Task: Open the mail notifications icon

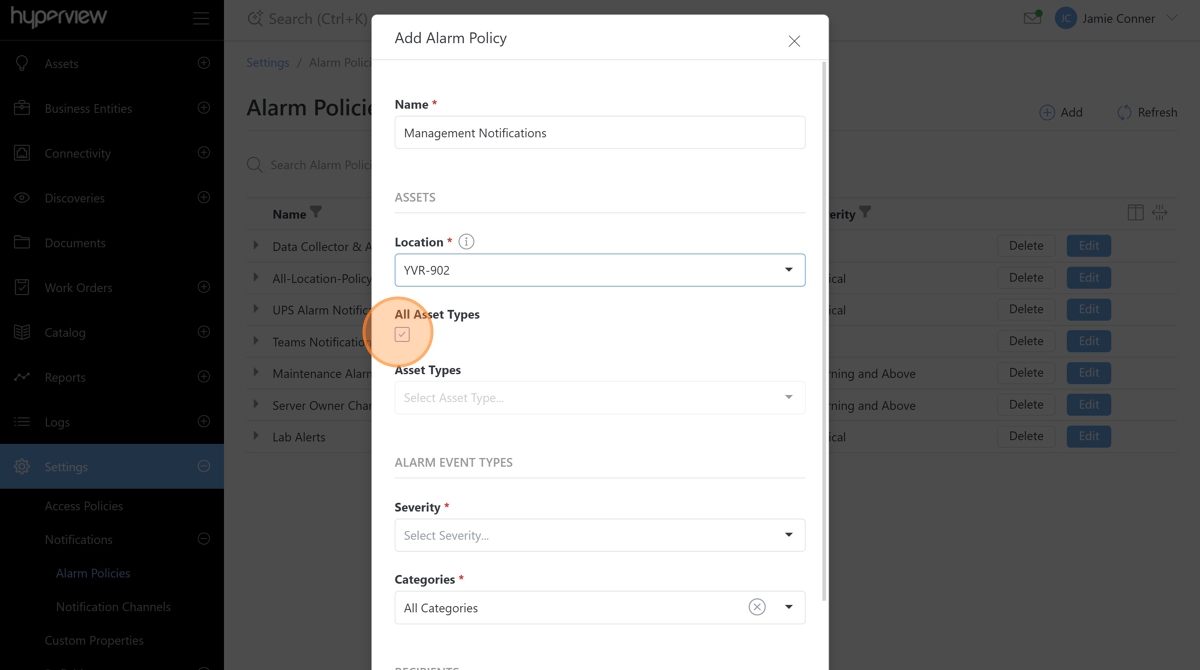Action: 1032,18
